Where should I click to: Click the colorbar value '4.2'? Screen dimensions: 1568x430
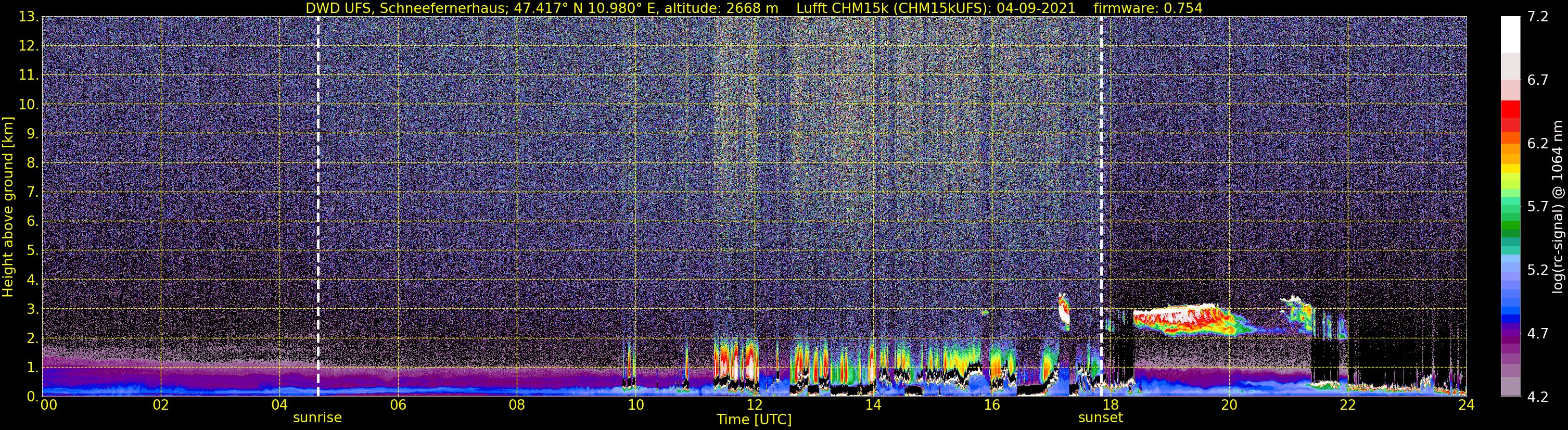coord(1538,397)
